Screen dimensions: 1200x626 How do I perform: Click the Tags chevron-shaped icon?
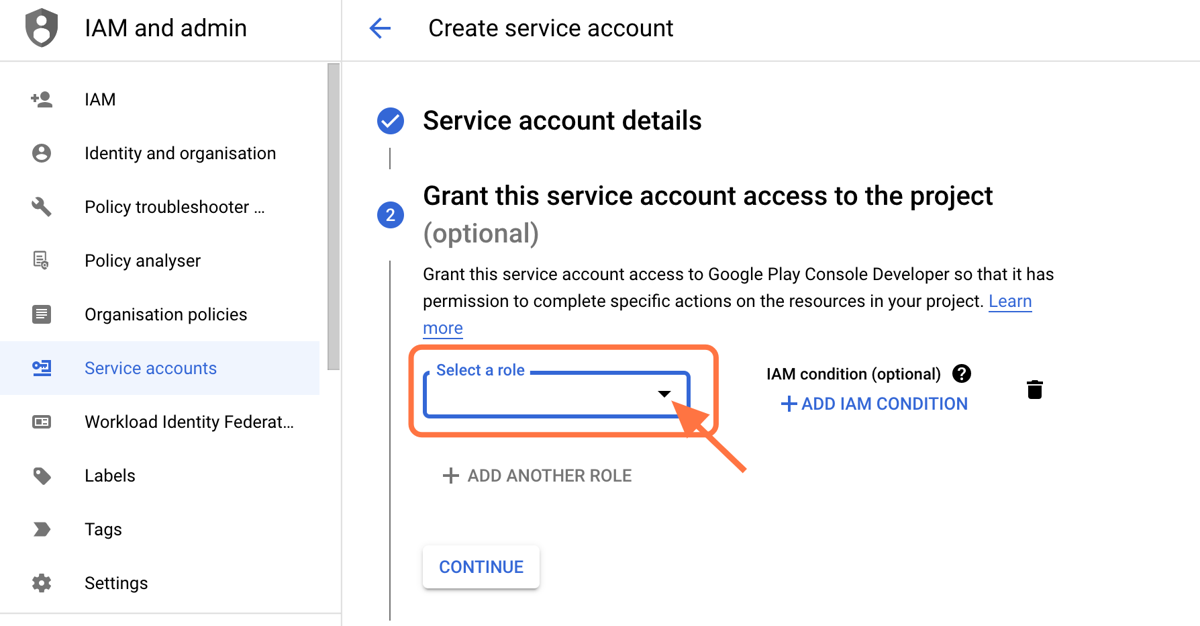tap(41, 529)
